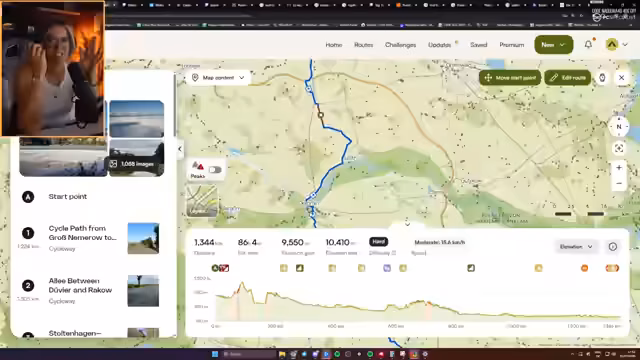Collapse the sidebar with the arrow handle

(180, 149)
